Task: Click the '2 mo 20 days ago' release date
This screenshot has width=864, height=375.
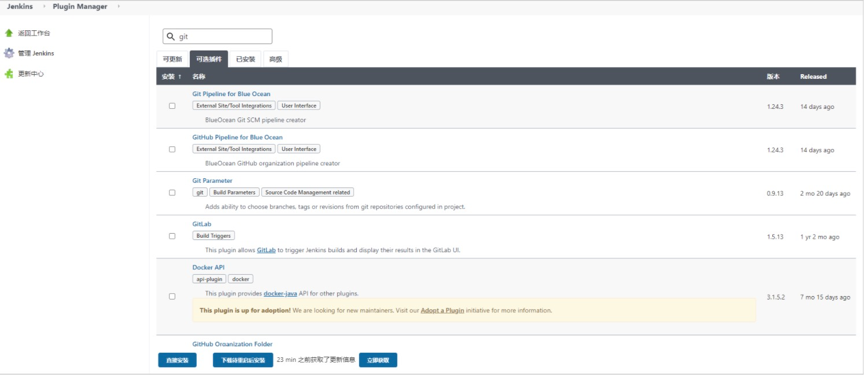Action: pyautogui.click(x=825, y=193)
